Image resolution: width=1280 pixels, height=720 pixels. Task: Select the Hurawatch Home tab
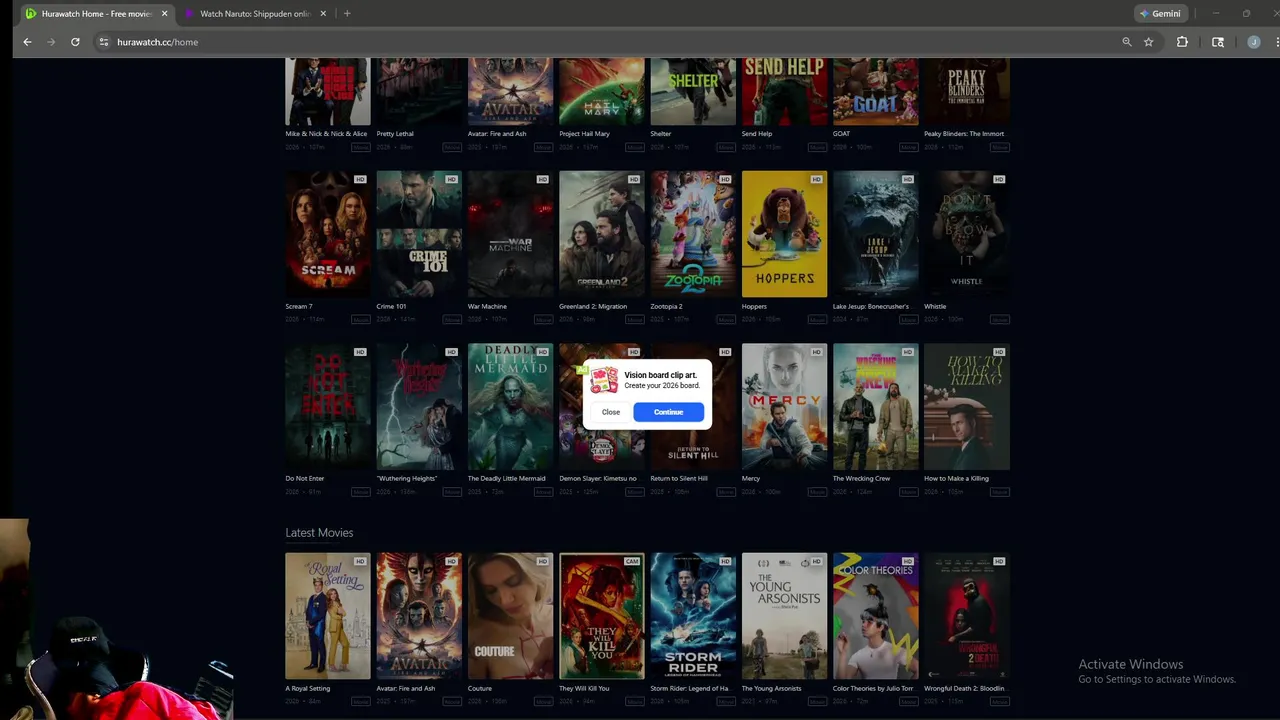96,14
